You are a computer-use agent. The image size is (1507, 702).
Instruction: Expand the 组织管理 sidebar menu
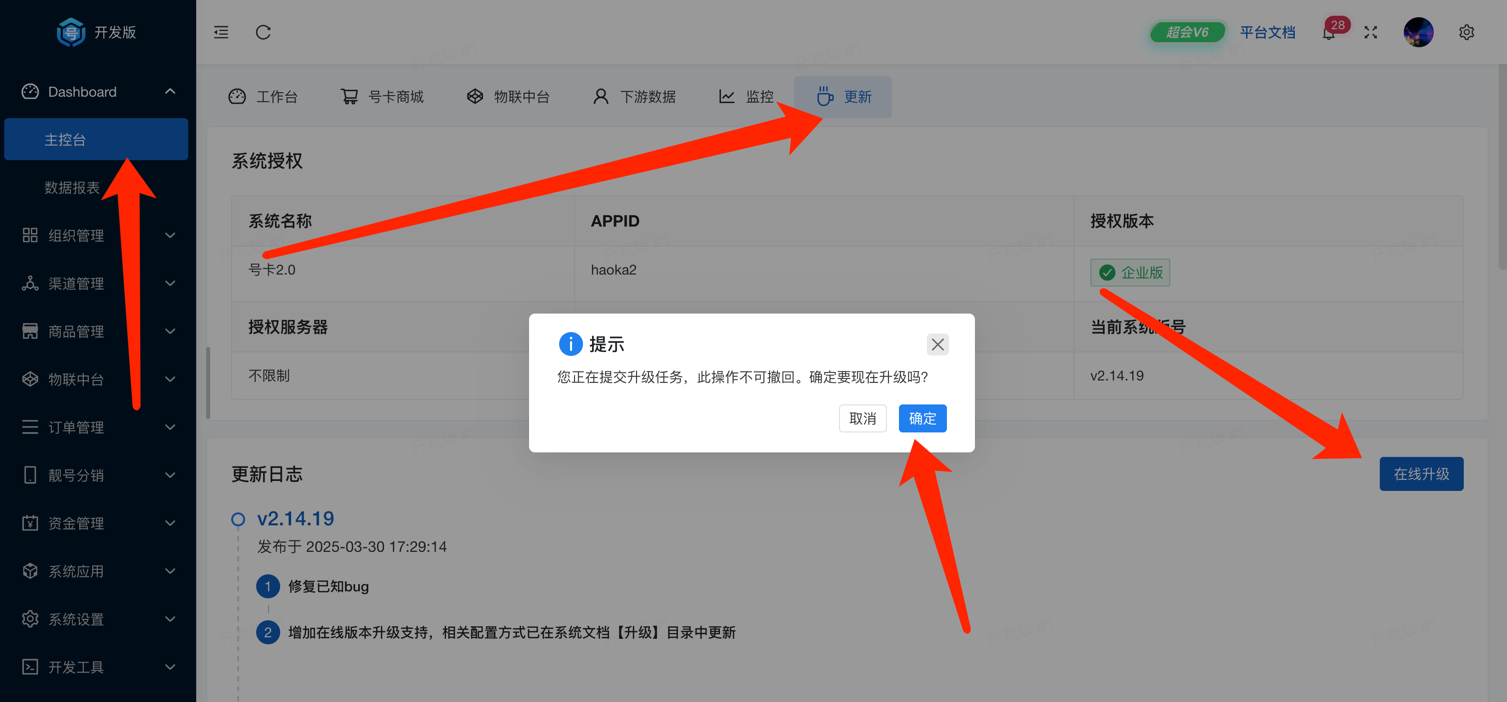coord(97,236)
